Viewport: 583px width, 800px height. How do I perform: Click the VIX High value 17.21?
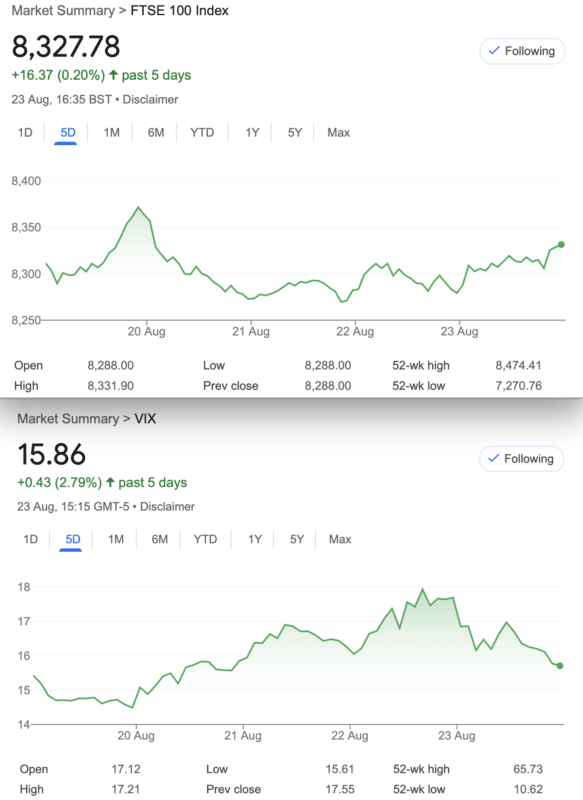(x=126, y=790)
